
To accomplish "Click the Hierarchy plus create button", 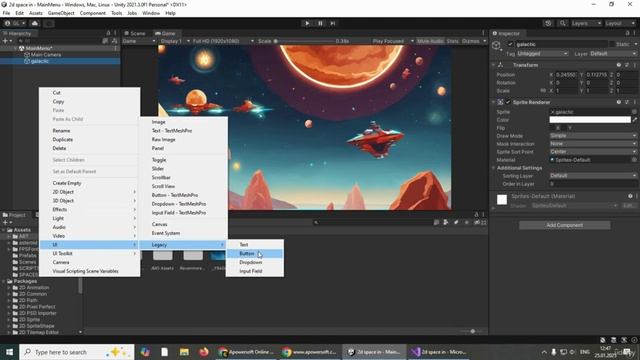I will (x=7, y=41).
